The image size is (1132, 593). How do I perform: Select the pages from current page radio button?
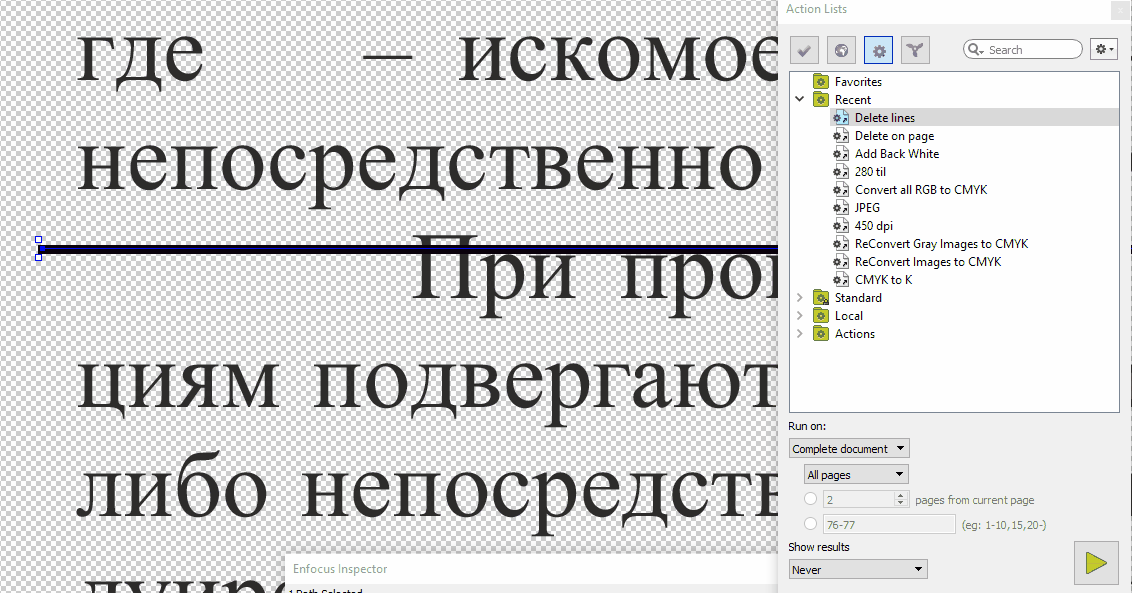pyautogui.click(x=811, y=499)
